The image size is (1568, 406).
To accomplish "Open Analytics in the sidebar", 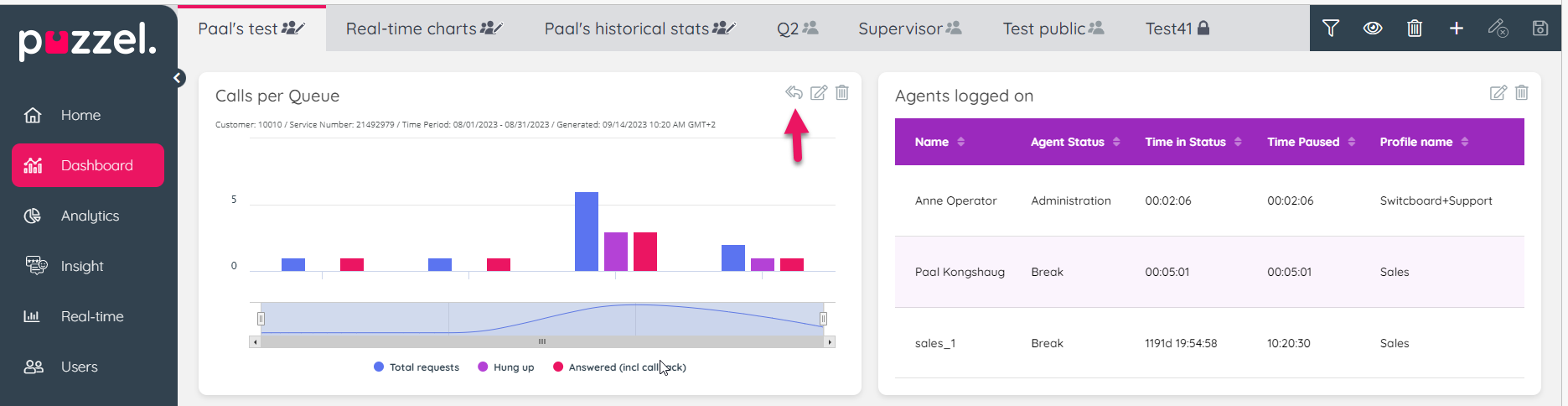I will pos(89,216).
